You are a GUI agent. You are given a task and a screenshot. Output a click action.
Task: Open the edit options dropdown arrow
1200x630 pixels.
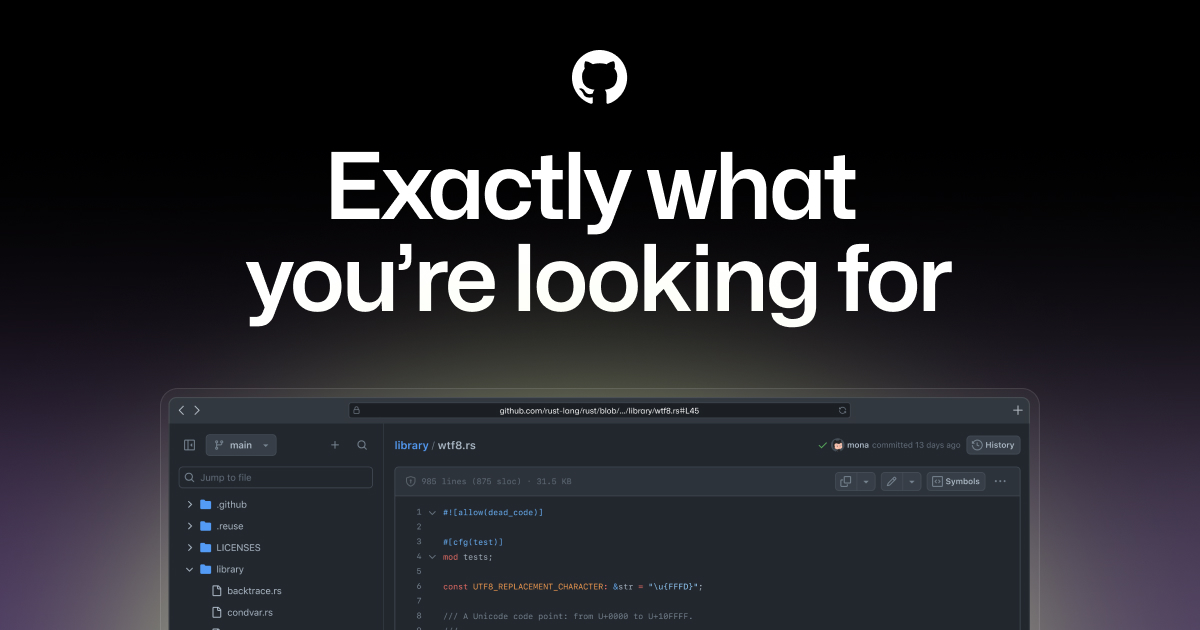tap(912, 481)
